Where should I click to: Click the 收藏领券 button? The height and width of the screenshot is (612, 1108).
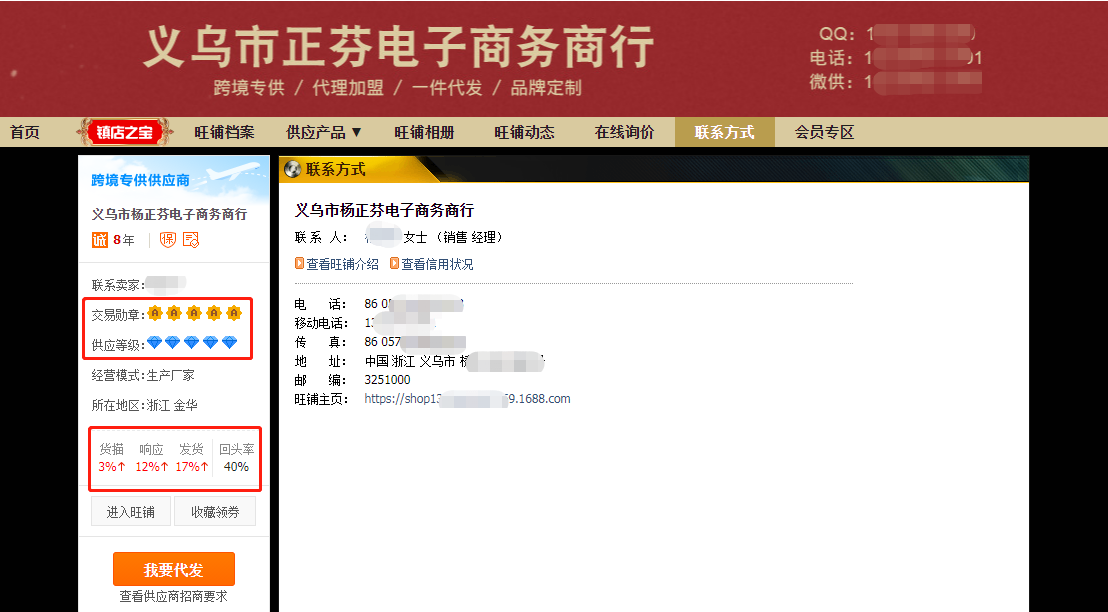[215, 512]
